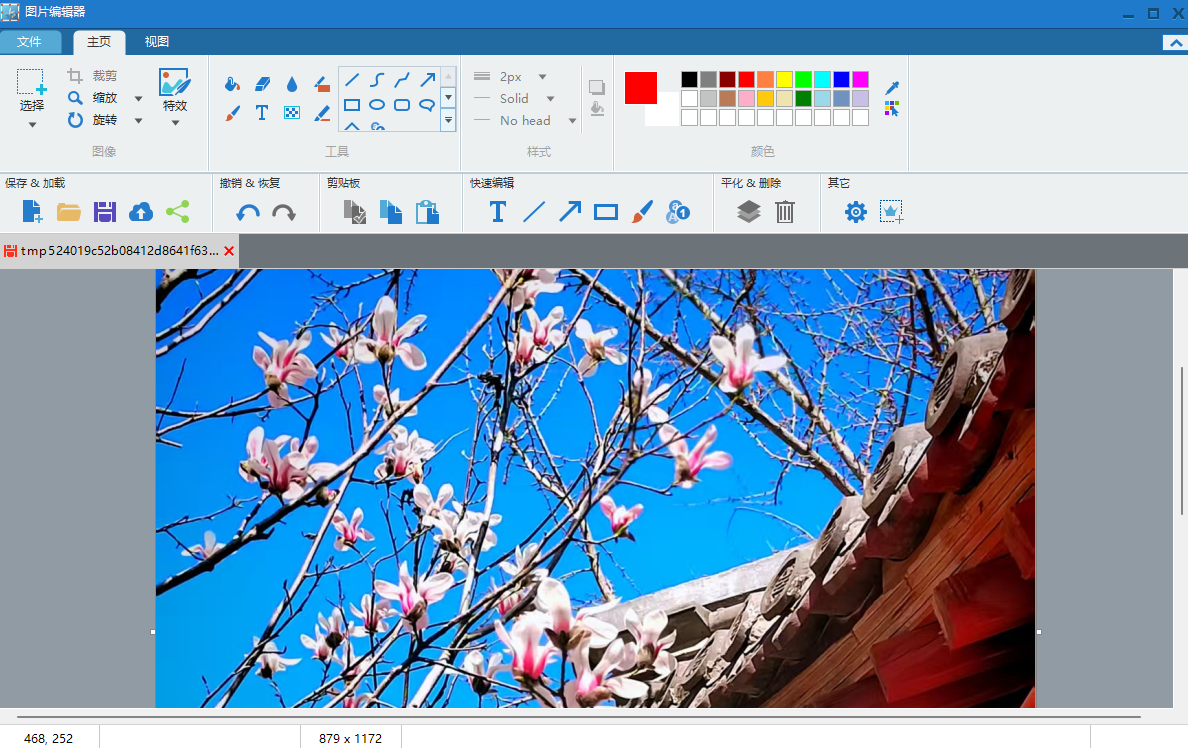
Task: Click the eyedropper color picker icon
Action: pos(892,88)
